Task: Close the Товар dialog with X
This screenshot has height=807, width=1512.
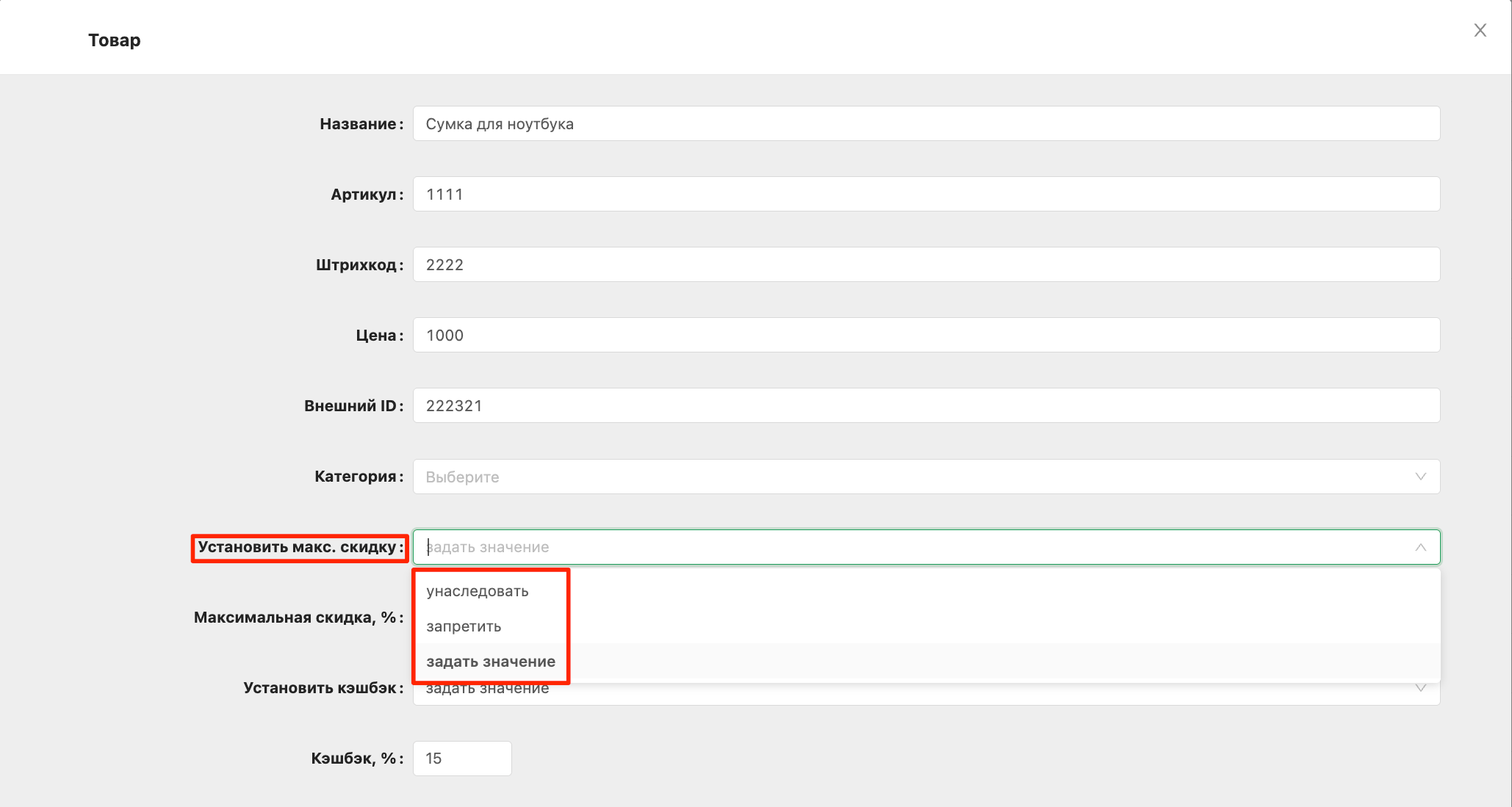Action: pyautogui.click(x=1480, y=30)
